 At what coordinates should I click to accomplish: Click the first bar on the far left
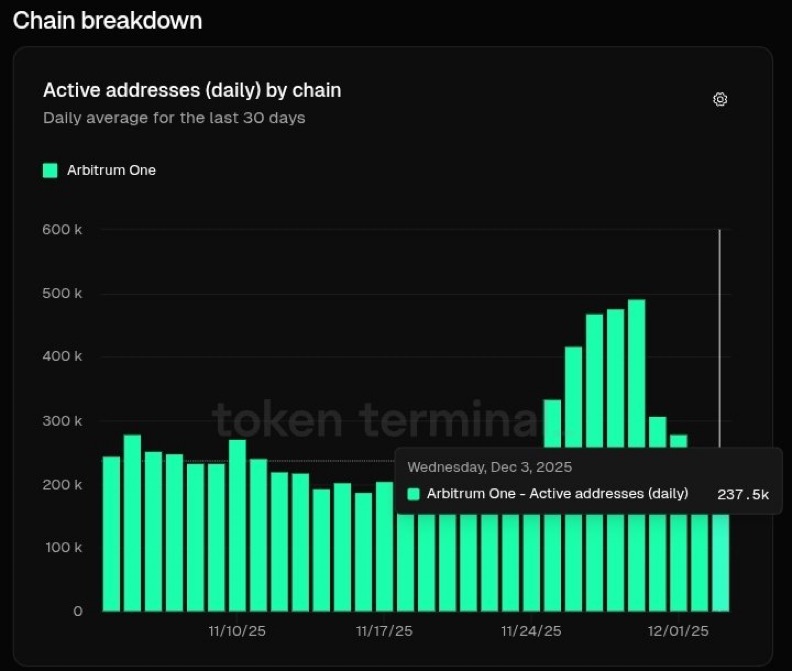pyautogui.click(x=111, y=533)
